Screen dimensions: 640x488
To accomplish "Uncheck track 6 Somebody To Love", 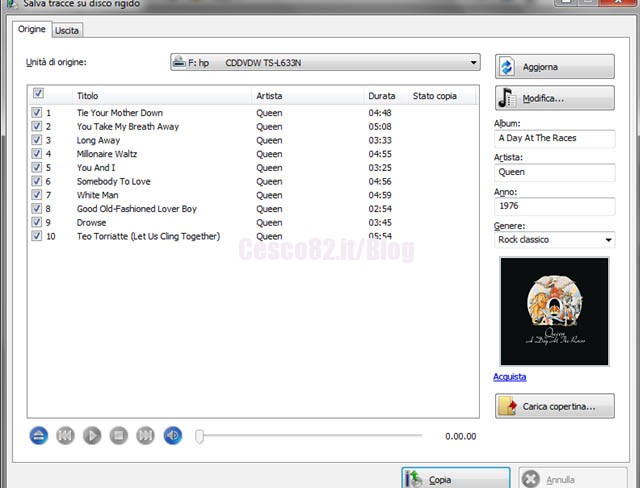I will pos(36,181).
